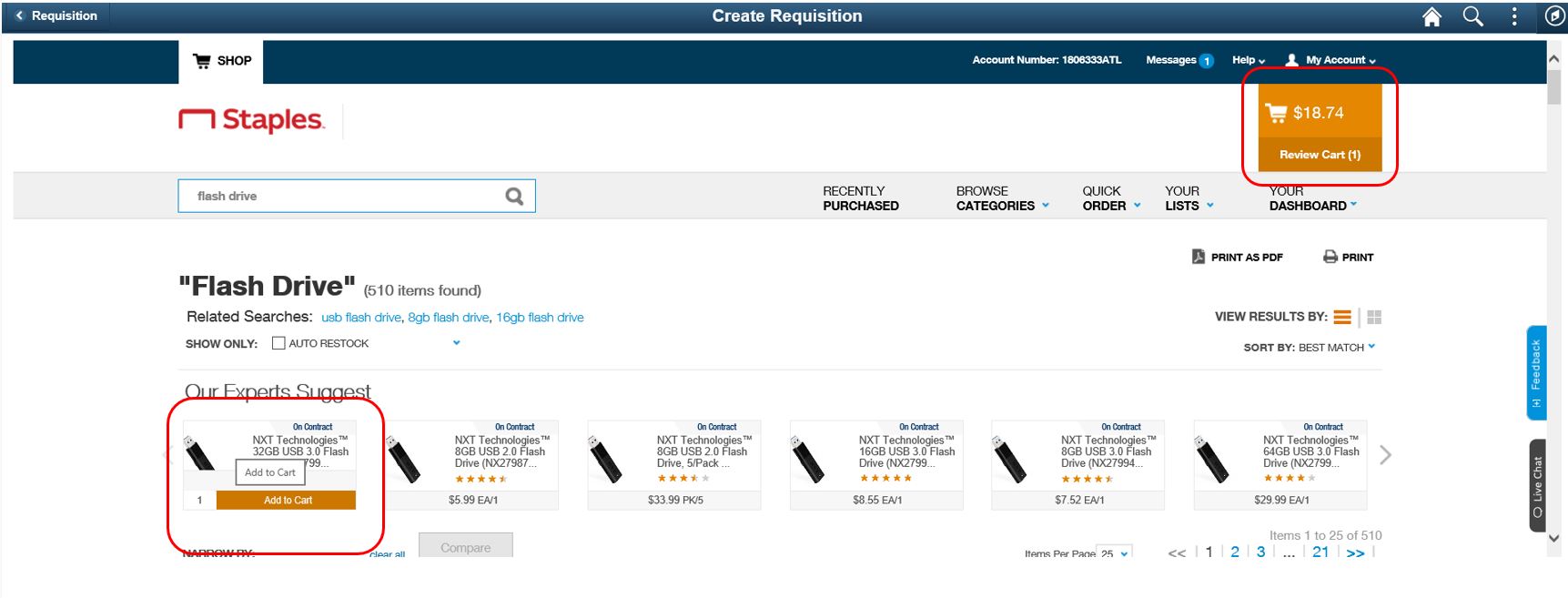Viewport: 1568px width, 598px height.
Task: Click the orange Add to Cart button
Action: (x=287, y=500)
